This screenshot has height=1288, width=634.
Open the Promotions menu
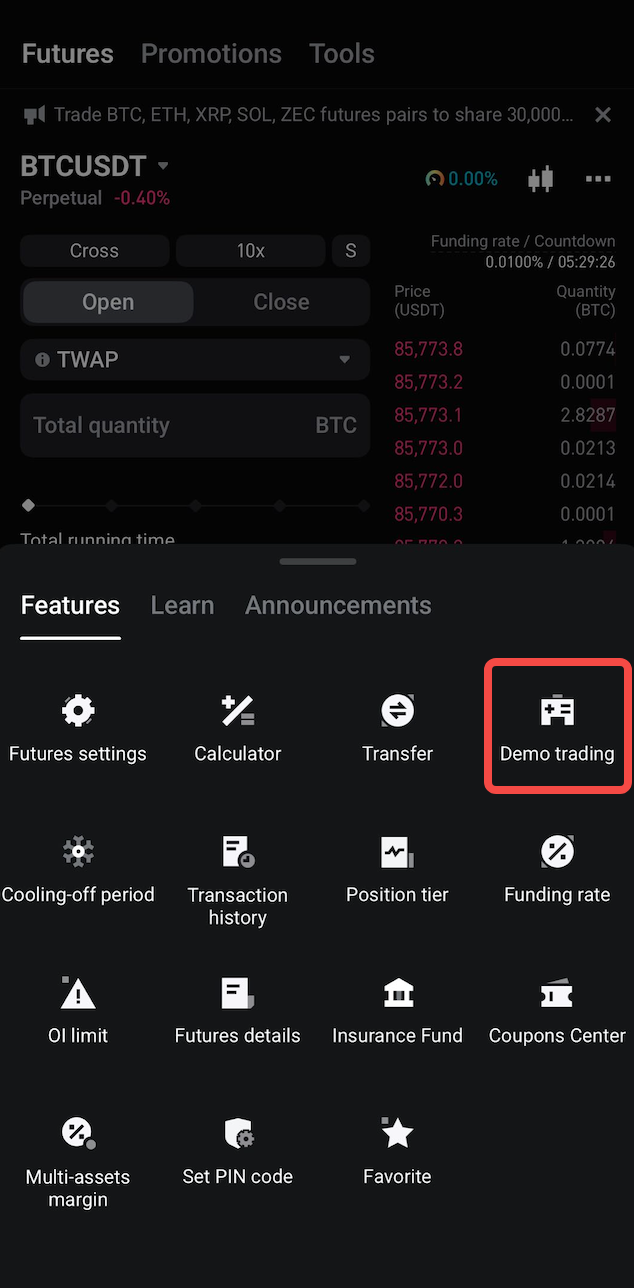(211, 53)
